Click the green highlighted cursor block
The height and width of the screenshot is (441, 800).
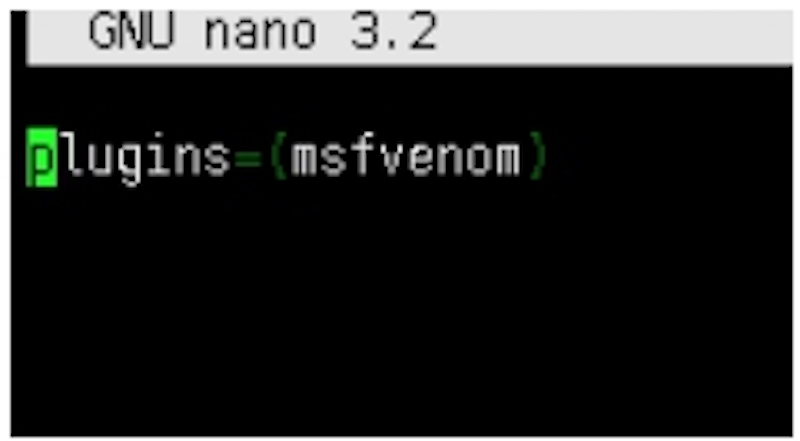(42, 157)
